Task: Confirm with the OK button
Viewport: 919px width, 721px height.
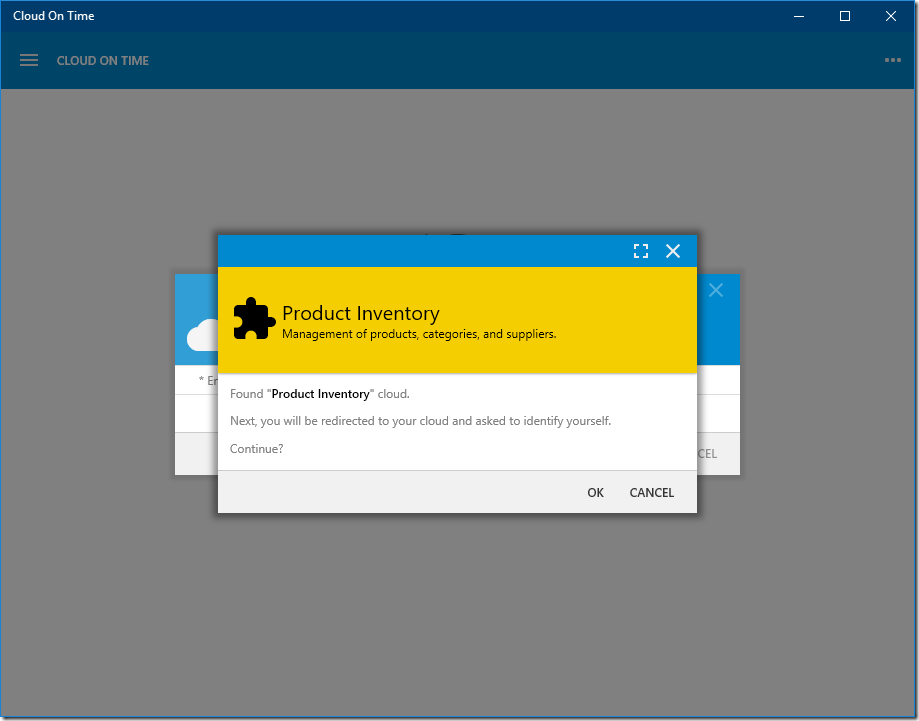Action: (x=595, y=492)
